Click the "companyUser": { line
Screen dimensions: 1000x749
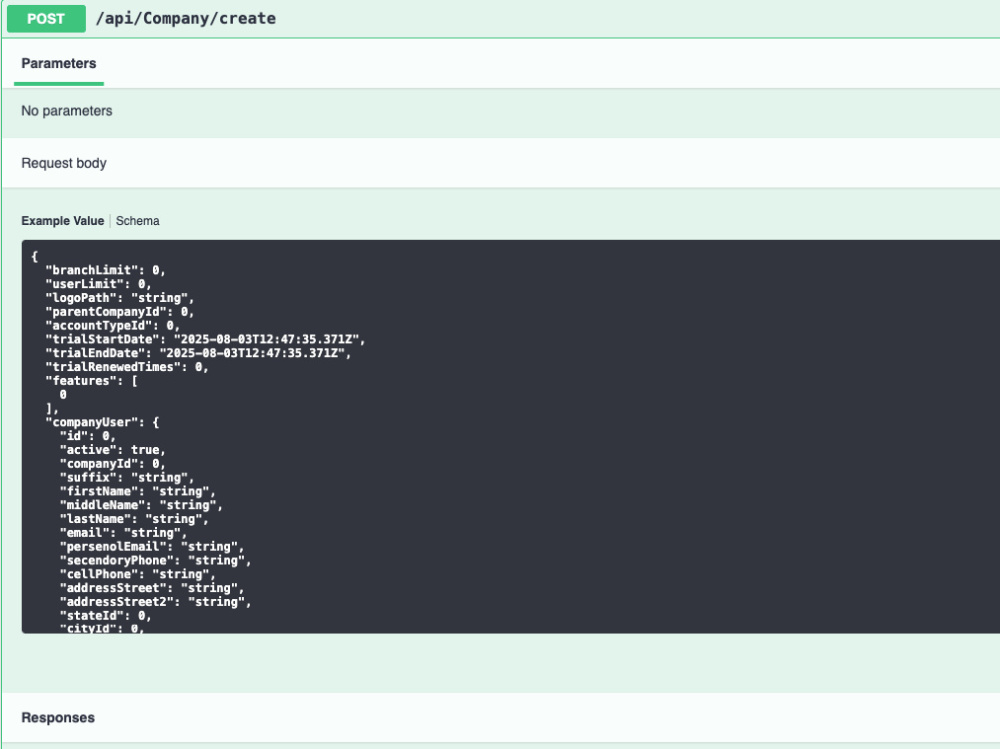click(102, 422)
